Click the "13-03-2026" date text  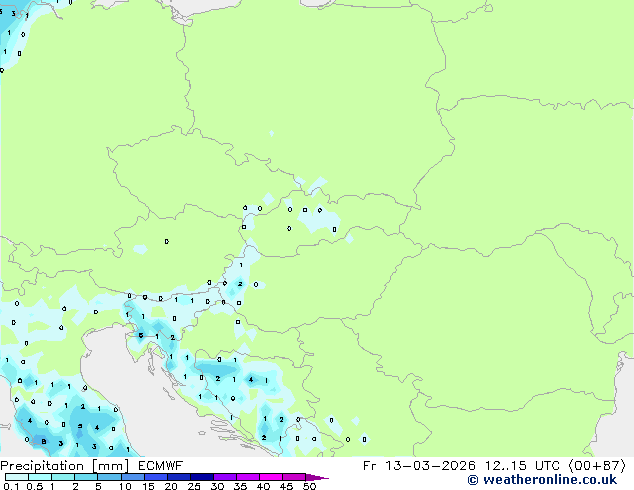[x=430, y=466]
